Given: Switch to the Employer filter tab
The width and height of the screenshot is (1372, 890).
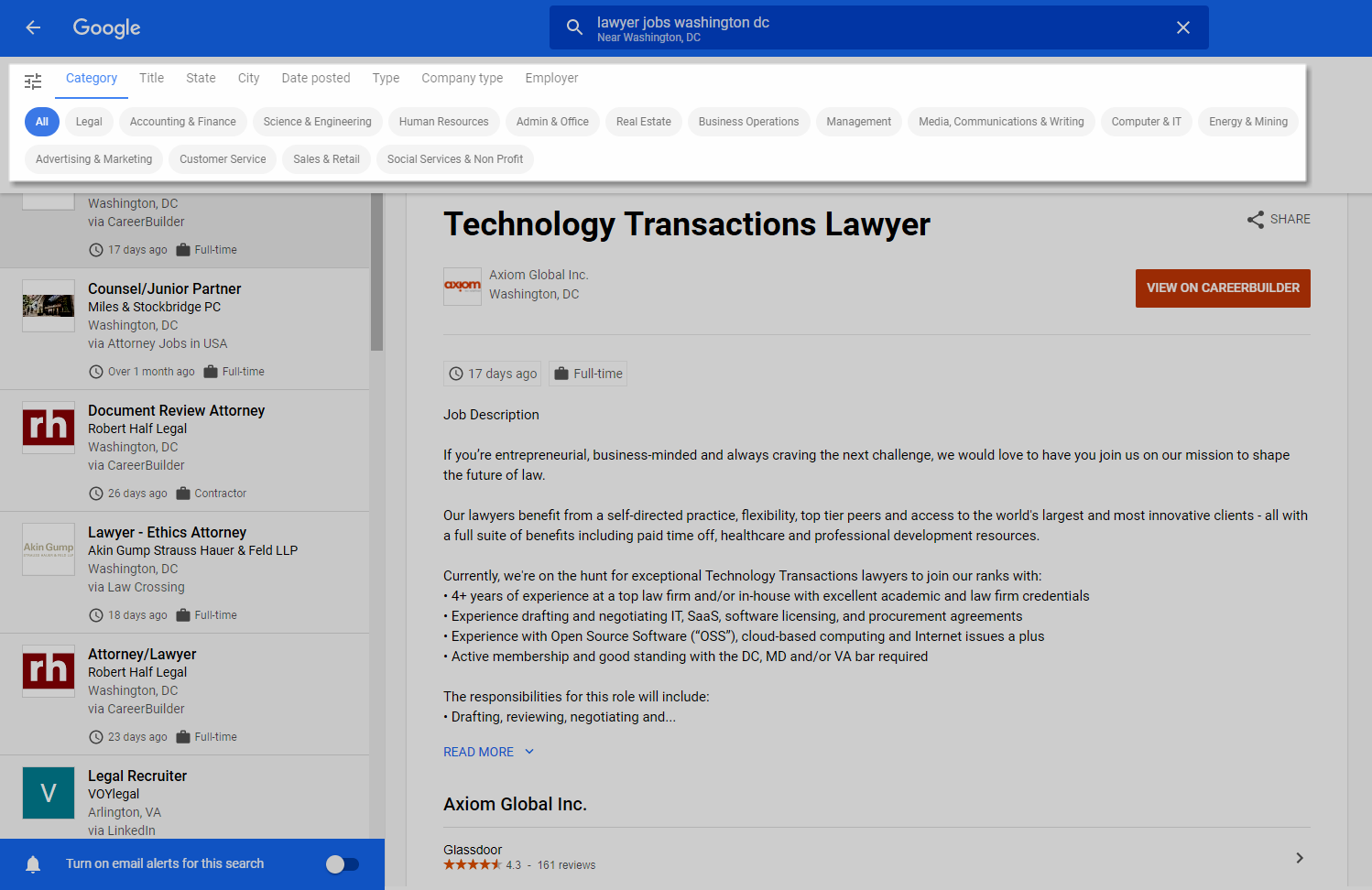Looking at the screenshot, I should [x=551, y=79].
